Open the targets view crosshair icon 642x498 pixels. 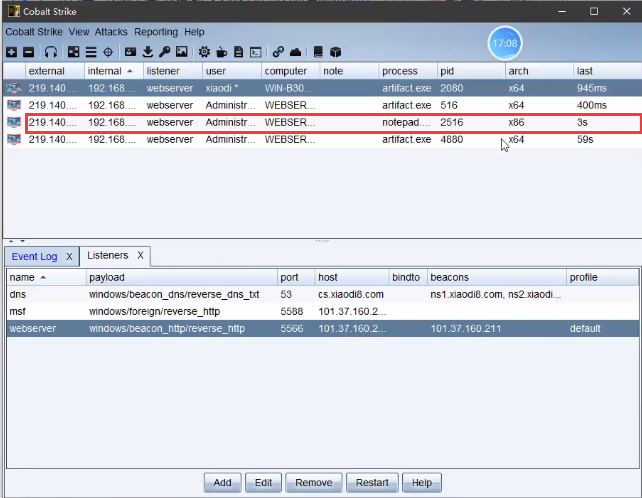(108, 52)
